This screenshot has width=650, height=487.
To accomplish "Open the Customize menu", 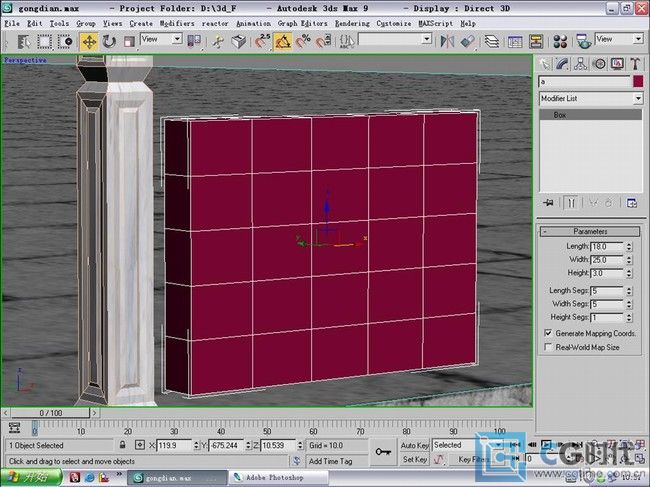I will (394, 24).
